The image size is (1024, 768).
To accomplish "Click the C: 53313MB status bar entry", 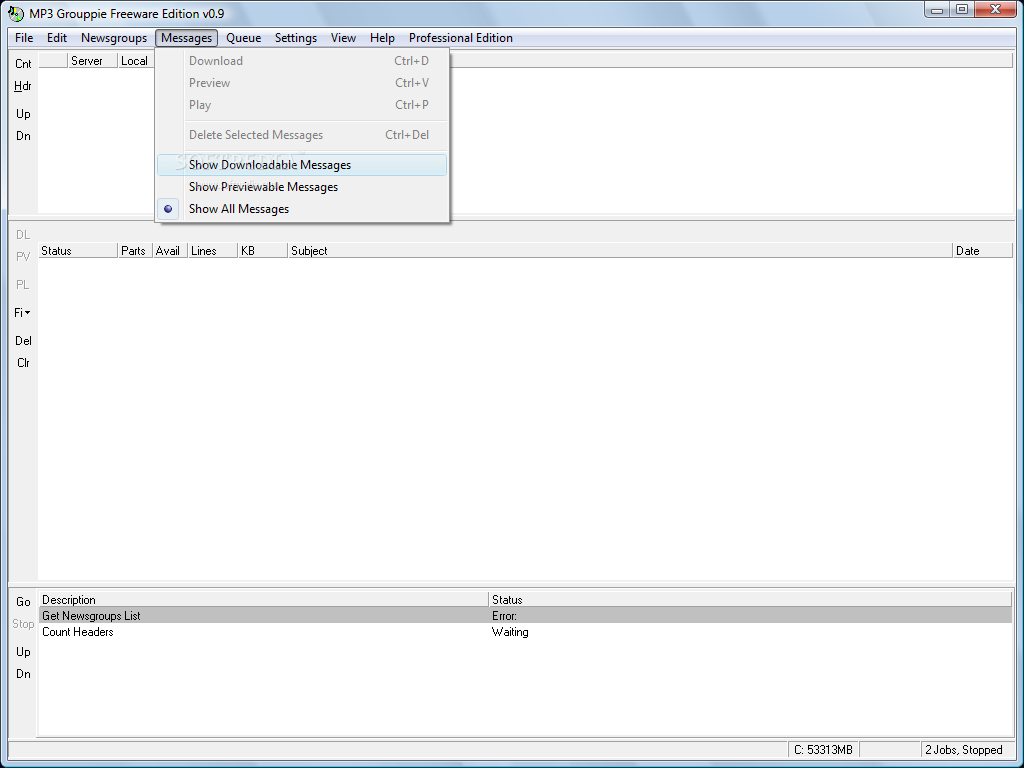I will click(x=823, y=750).
